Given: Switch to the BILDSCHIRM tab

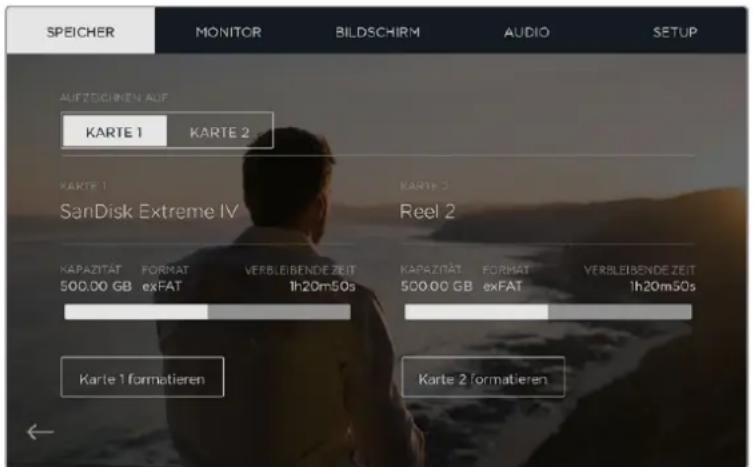Looking at the screenshot, I should [x=377, y=32].
